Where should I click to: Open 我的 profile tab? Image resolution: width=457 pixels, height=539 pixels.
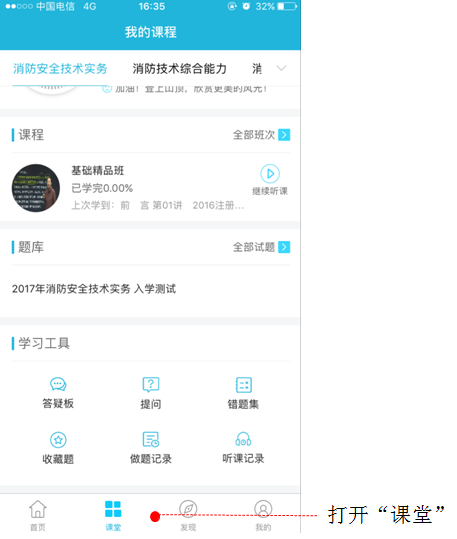click(x=263, y=515)
